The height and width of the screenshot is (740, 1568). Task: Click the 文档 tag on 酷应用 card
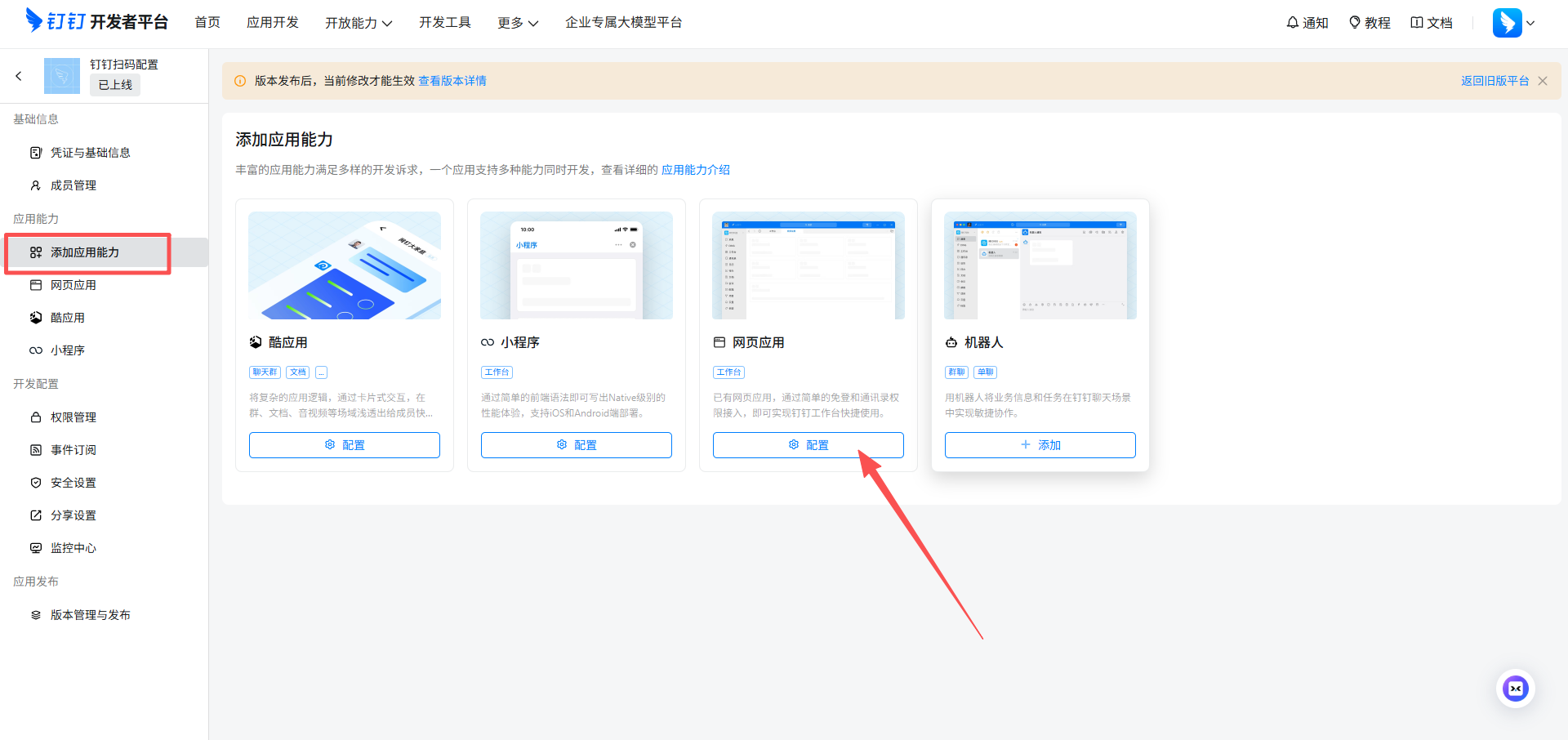pyautogui.click(x=298, y=372)
